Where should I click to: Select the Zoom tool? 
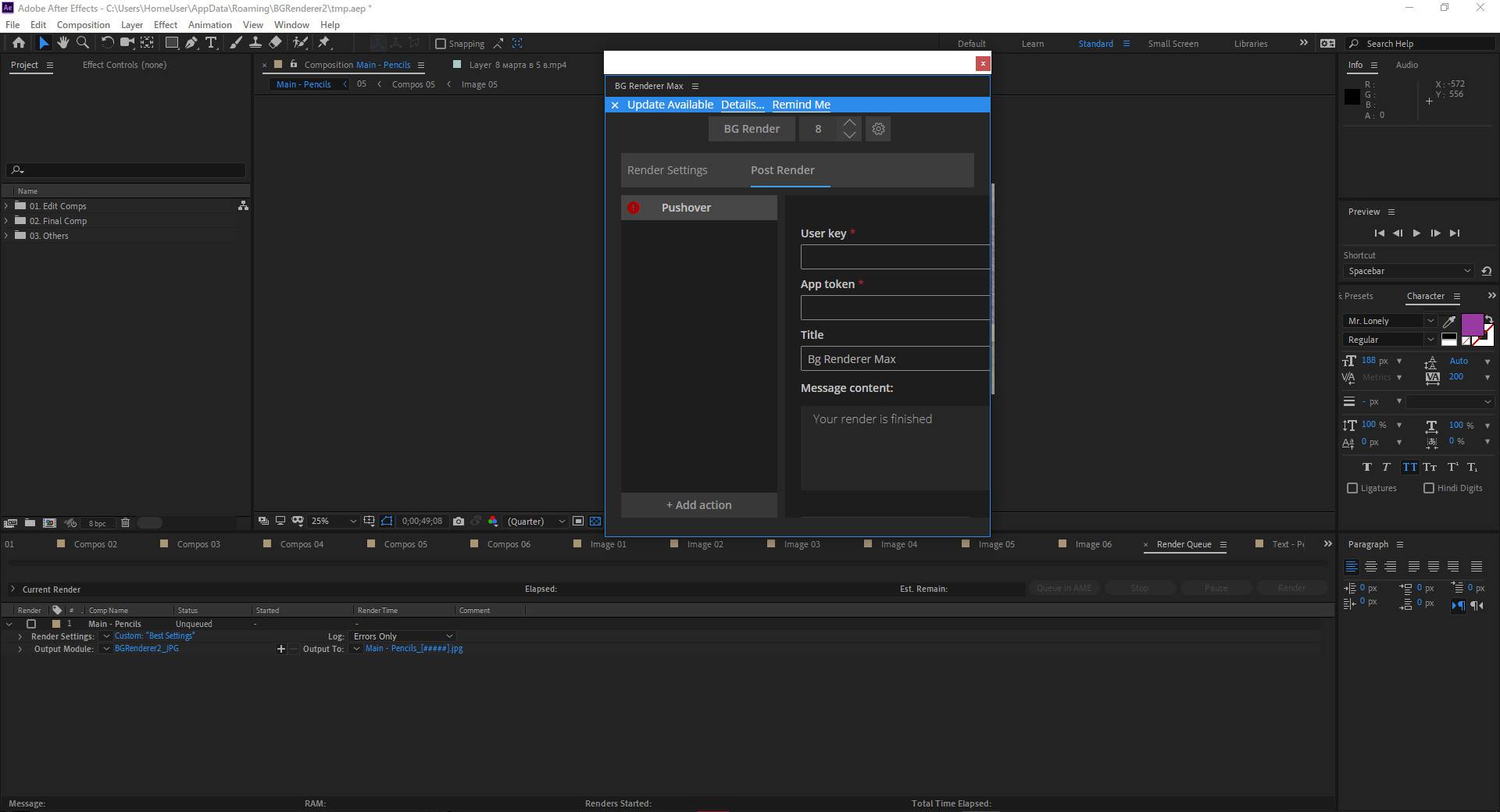pyautogui.click(x=83, y=43)
